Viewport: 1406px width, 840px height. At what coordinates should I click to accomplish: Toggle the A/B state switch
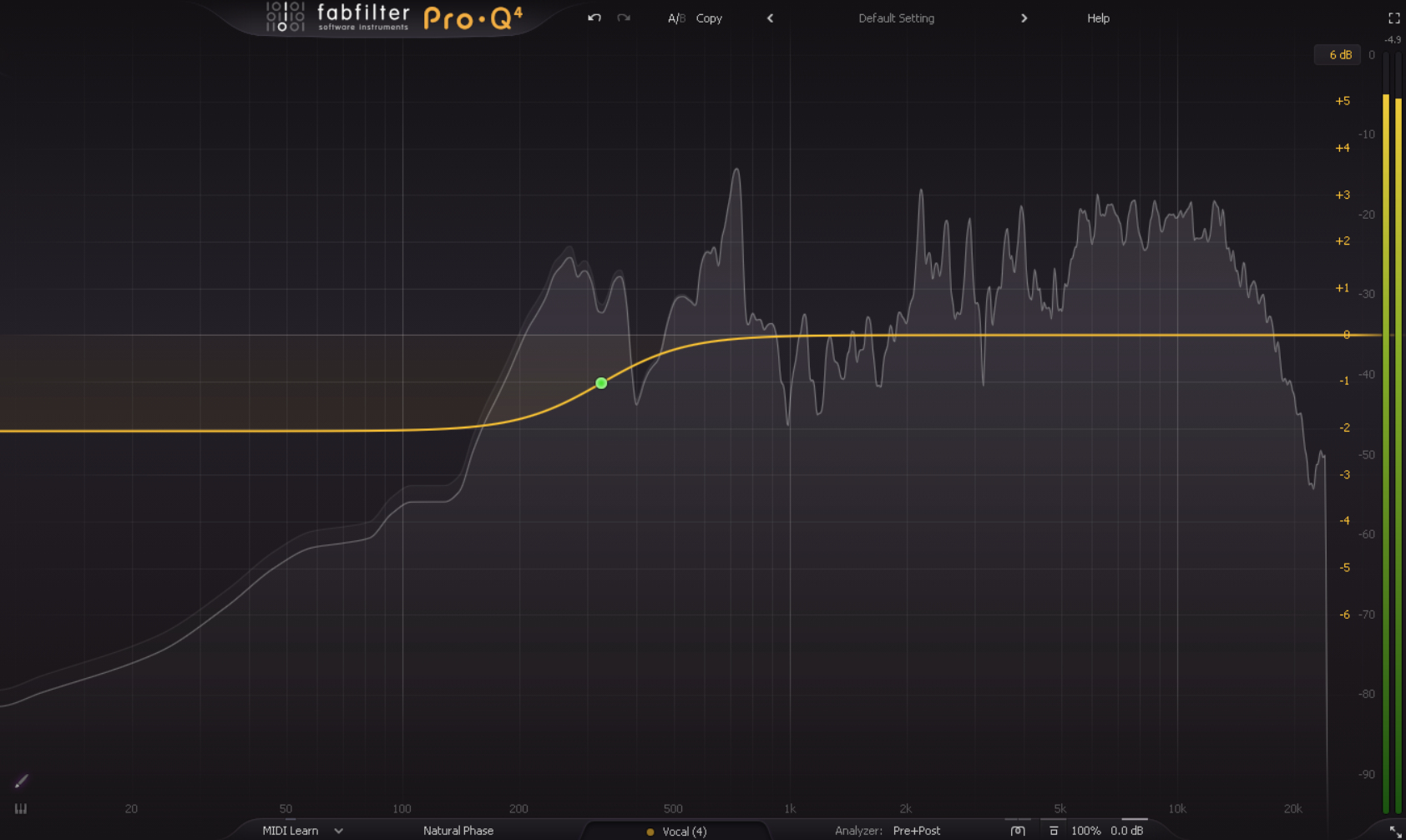[x=676, y=18]
